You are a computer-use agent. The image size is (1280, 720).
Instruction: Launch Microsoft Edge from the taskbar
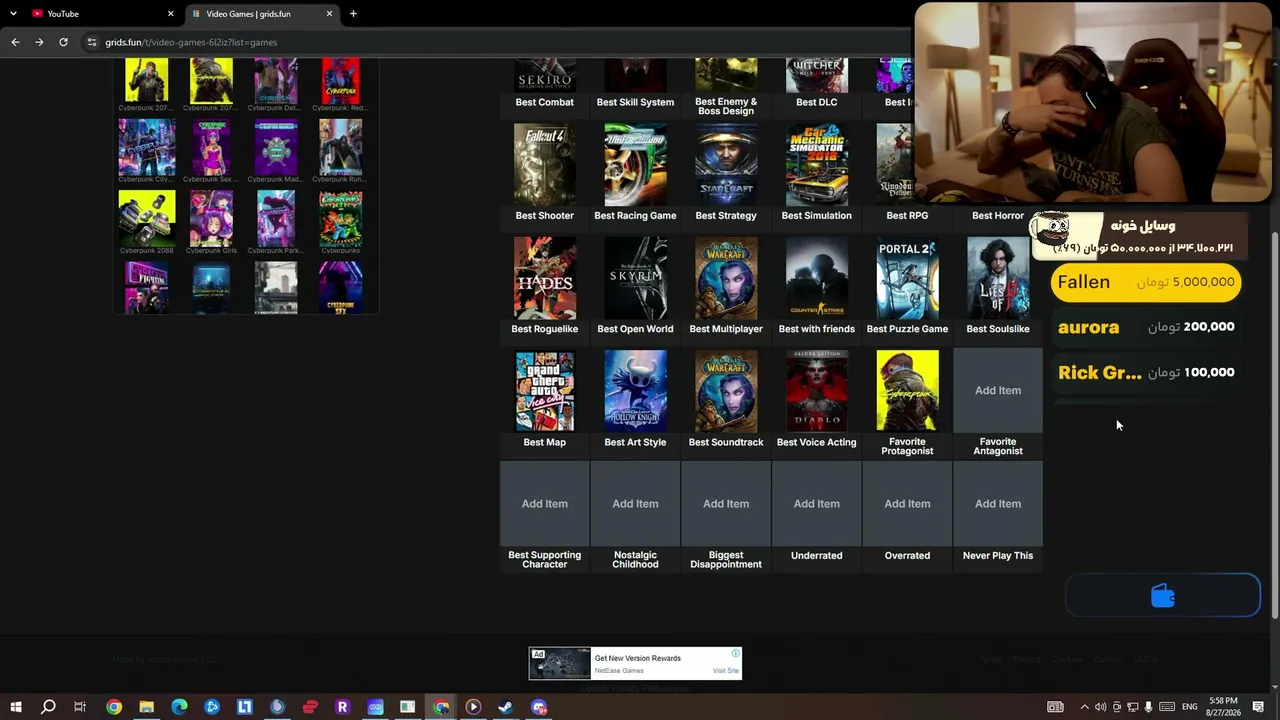(179, 707)
